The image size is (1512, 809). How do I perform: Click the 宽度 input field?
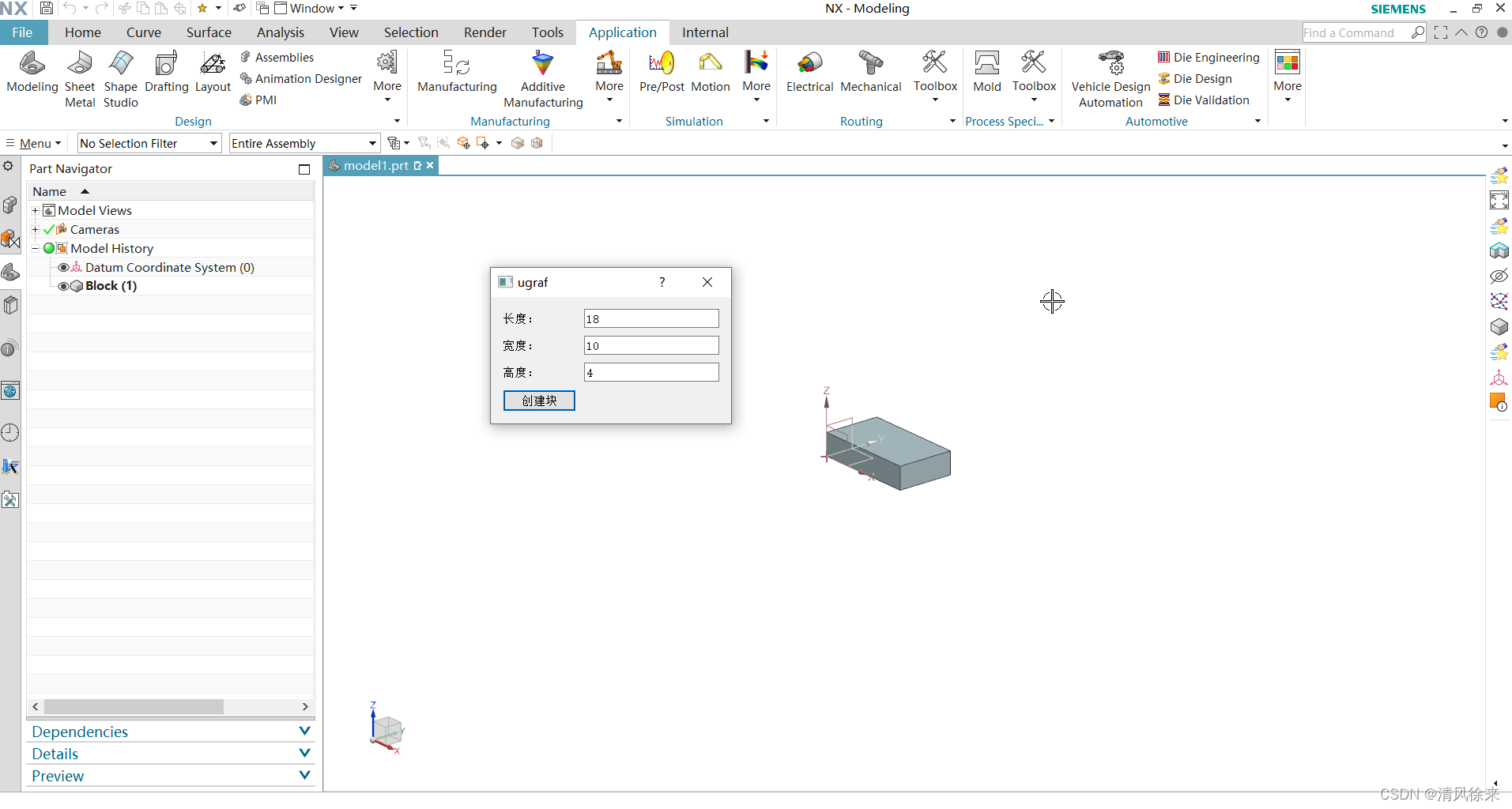pyautogui.click(x=651, y=345)
